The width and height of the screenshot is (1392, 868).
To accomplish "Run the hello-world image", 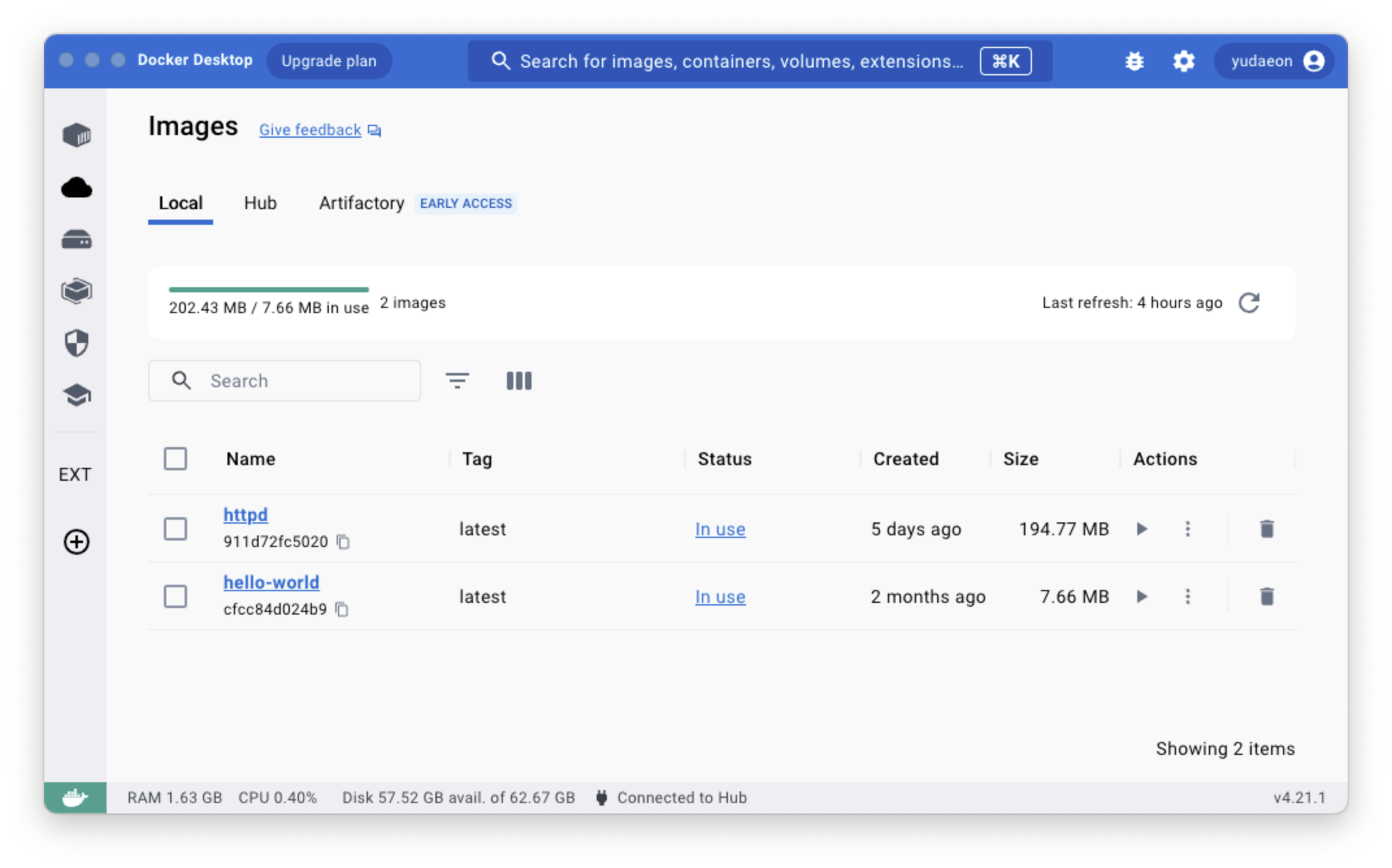I will [1142, 596].
